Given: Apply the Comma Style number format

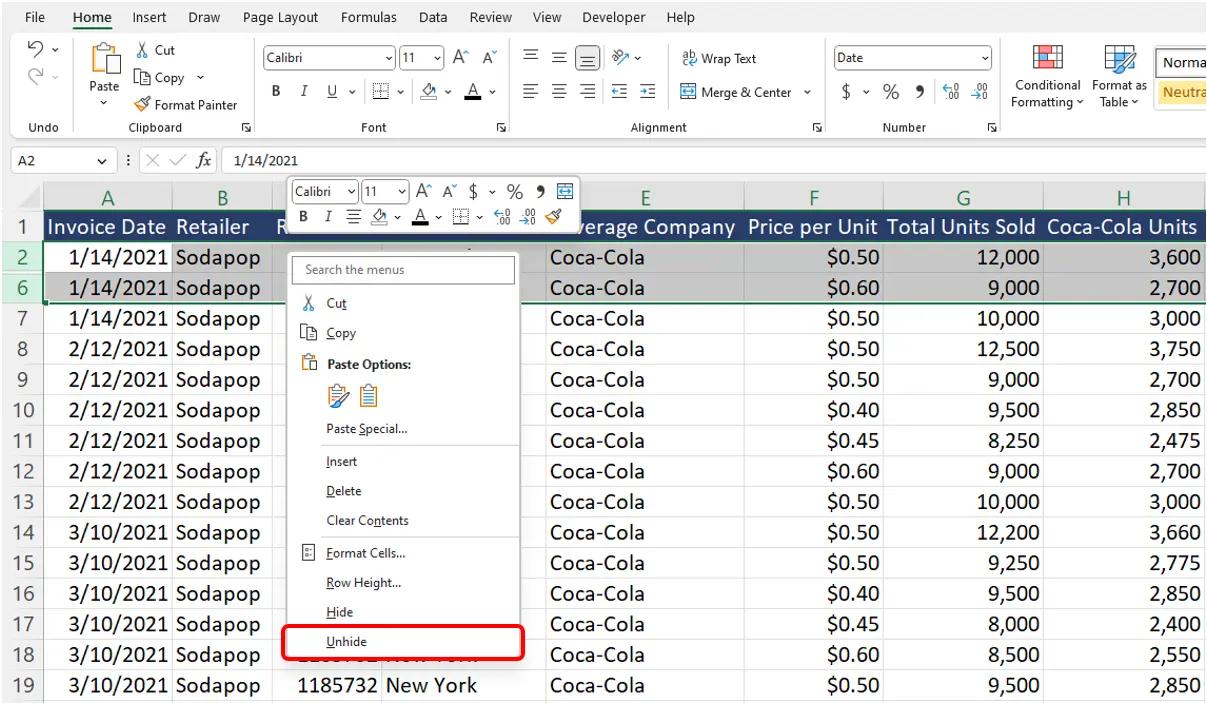Looking at the screenshot, I should click(919, 92).
